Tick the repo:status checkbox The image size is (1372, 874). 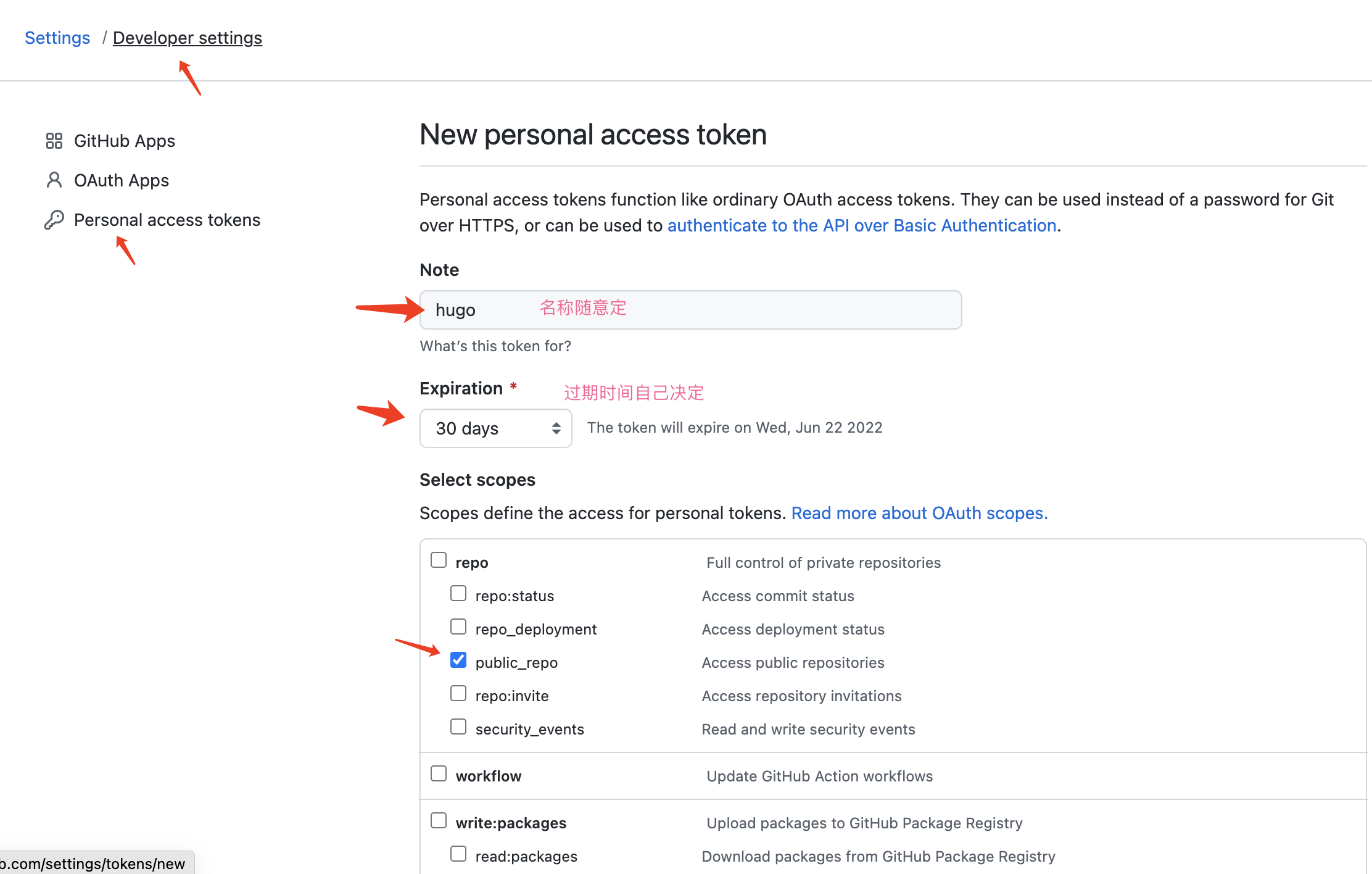[x=458, y=593]
